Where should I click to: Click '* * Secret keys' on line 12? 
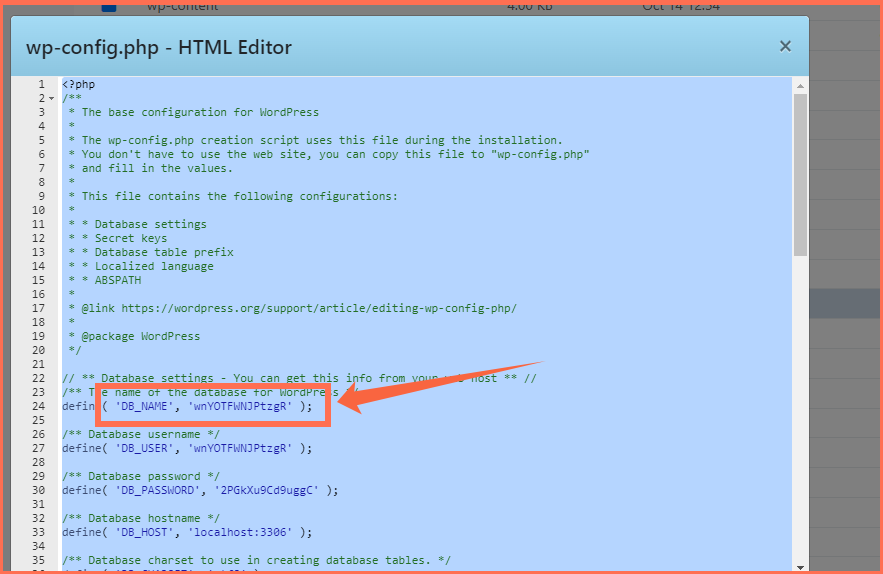pos(118,238)
